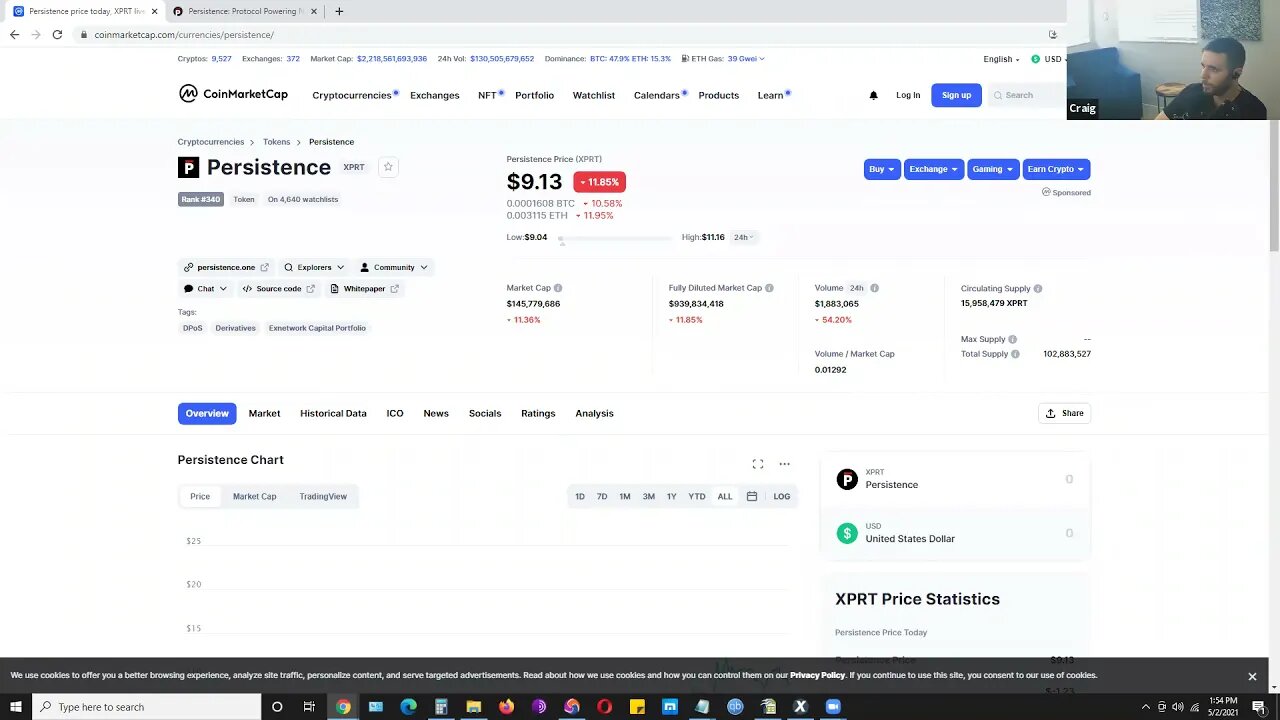Image resolution: width=1280 pixels, height=720 pixels.
Task: Expand the Community dropdown
Action: (394, 267)
